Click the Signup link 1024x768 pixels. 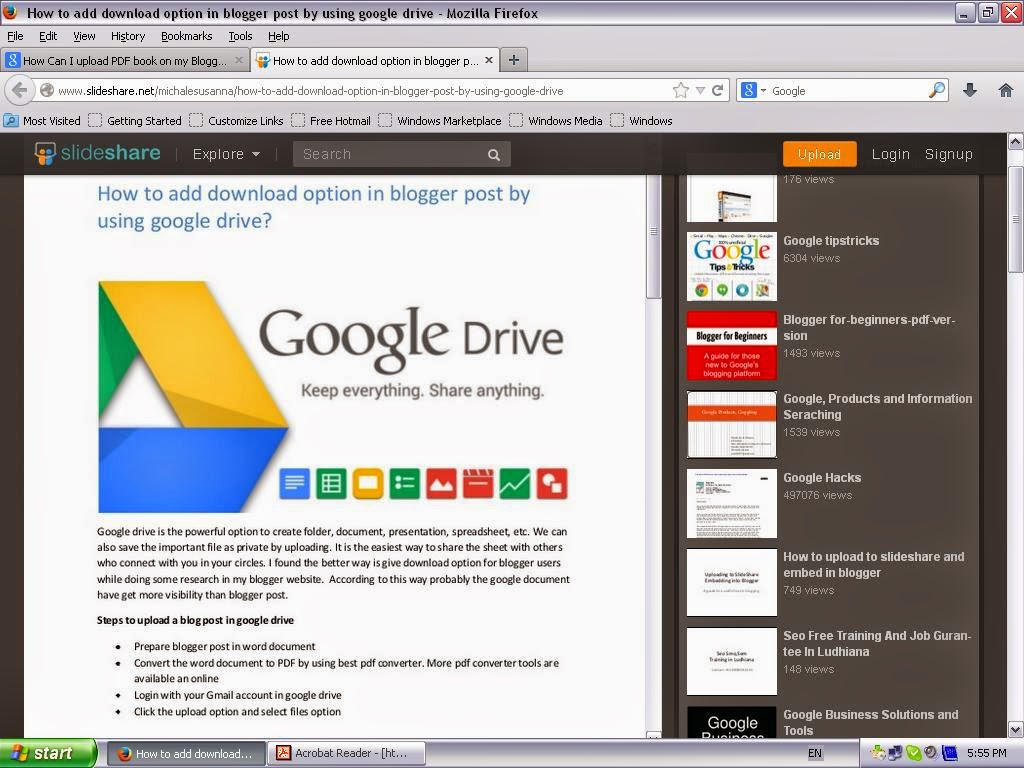pyautogui.click(x=948, y=154)
